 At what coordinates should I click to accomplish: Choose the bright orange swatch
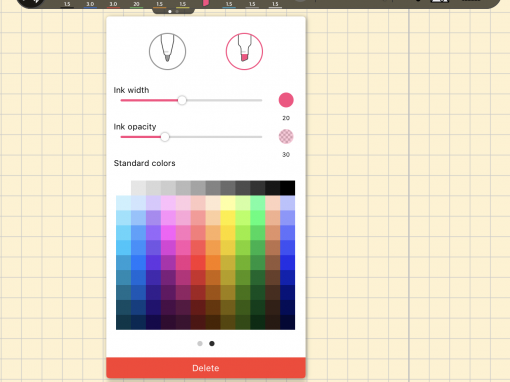click(x=213, y=263)
